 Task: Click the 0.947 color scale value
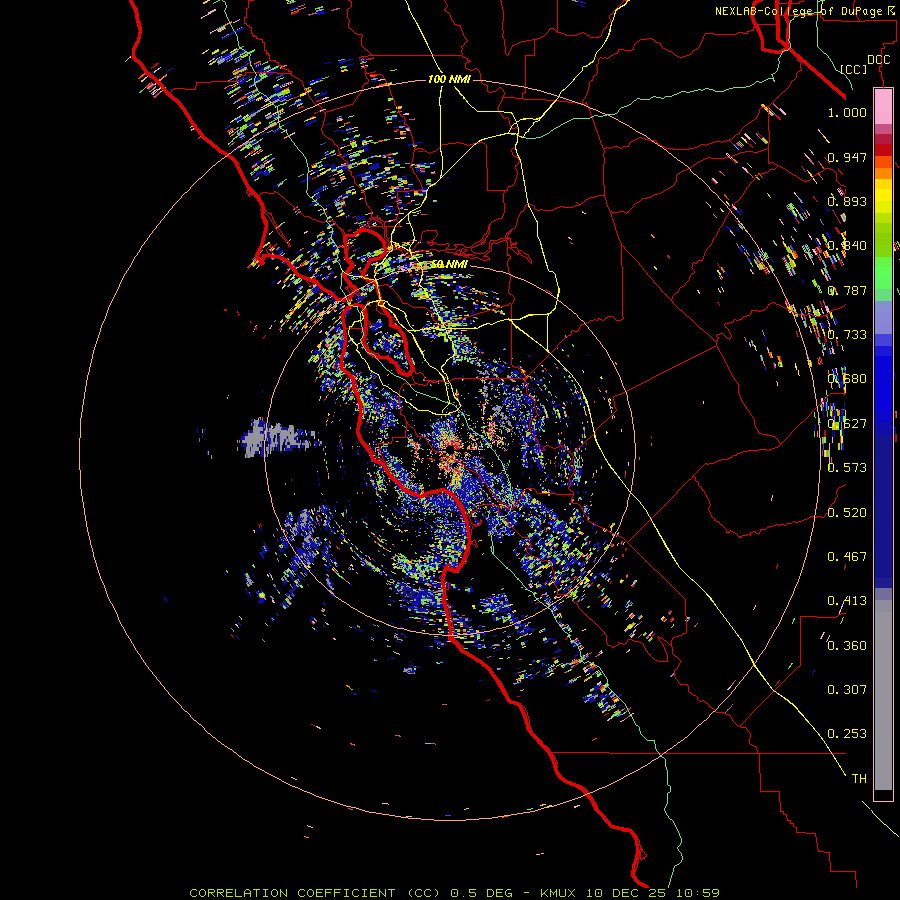pos(847,157)
